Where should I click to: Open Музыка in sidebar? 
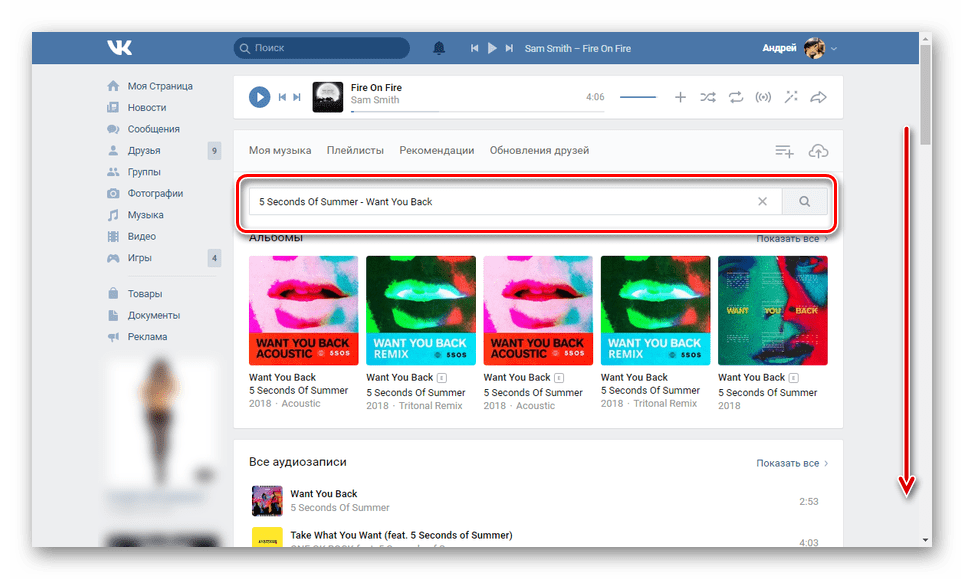pos(145,215)
